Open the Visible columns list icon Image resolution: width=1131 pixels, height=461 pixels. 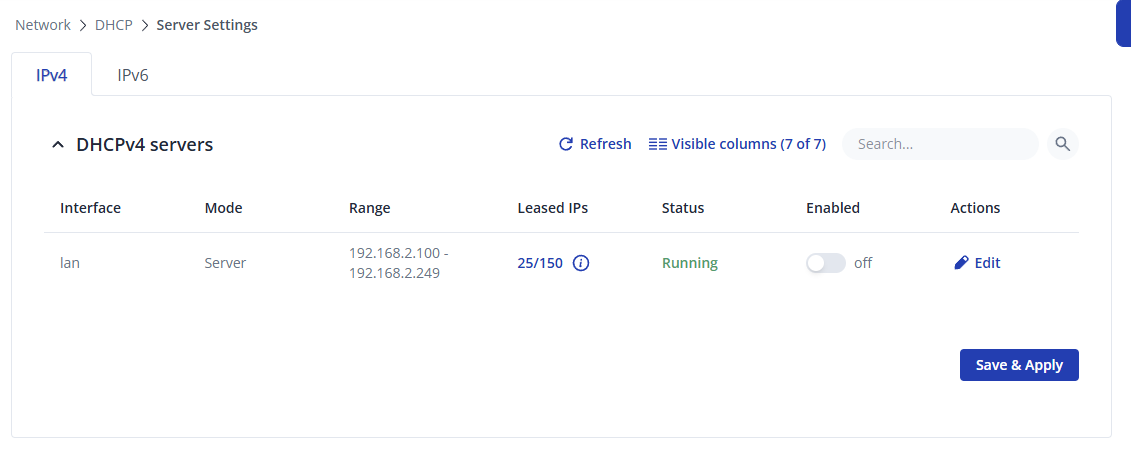point(657,144)
